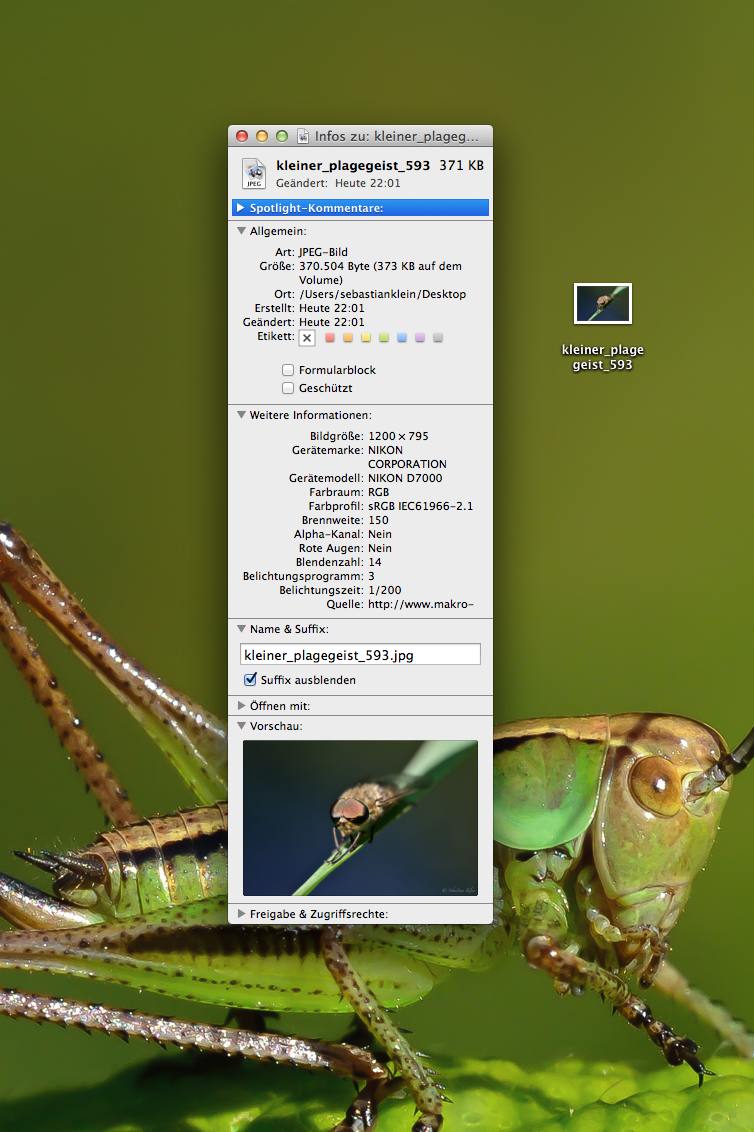Click the Farbprofil value sRGB IEC61966-2.1
This screenshot has height=1132, width=754.
[x=420, y=506]
